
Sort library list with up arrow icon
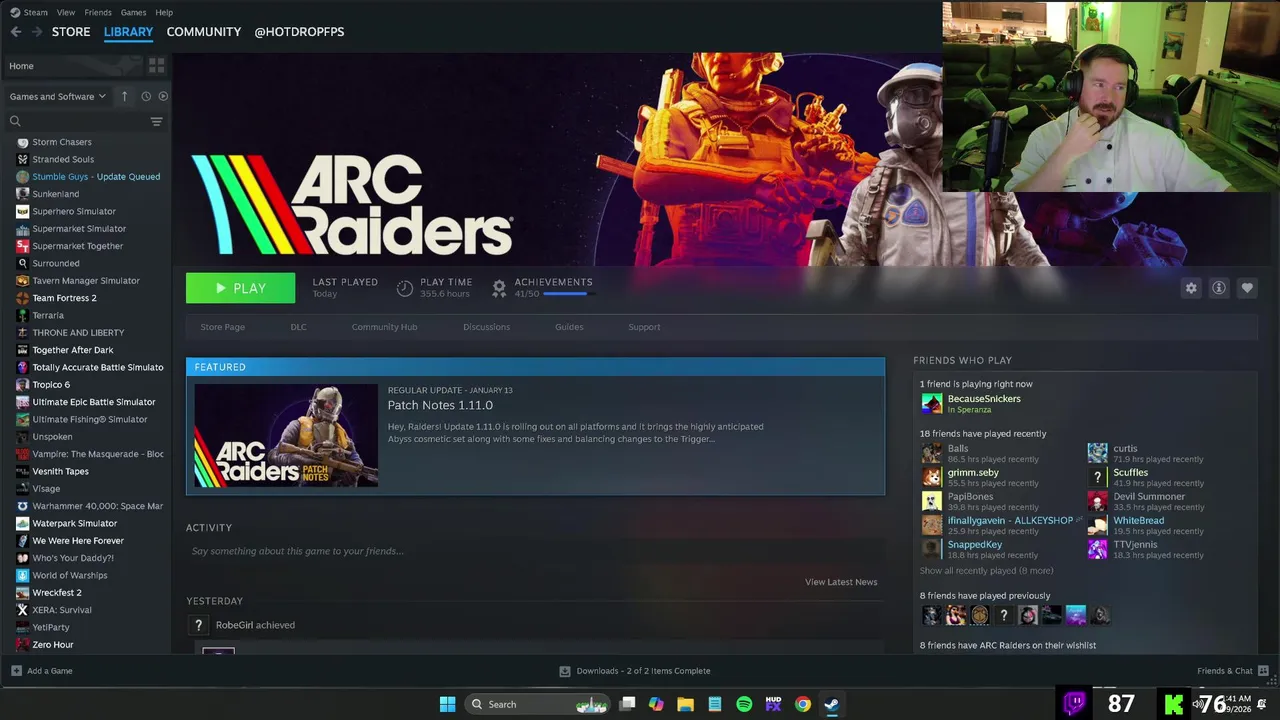point(124,96)
